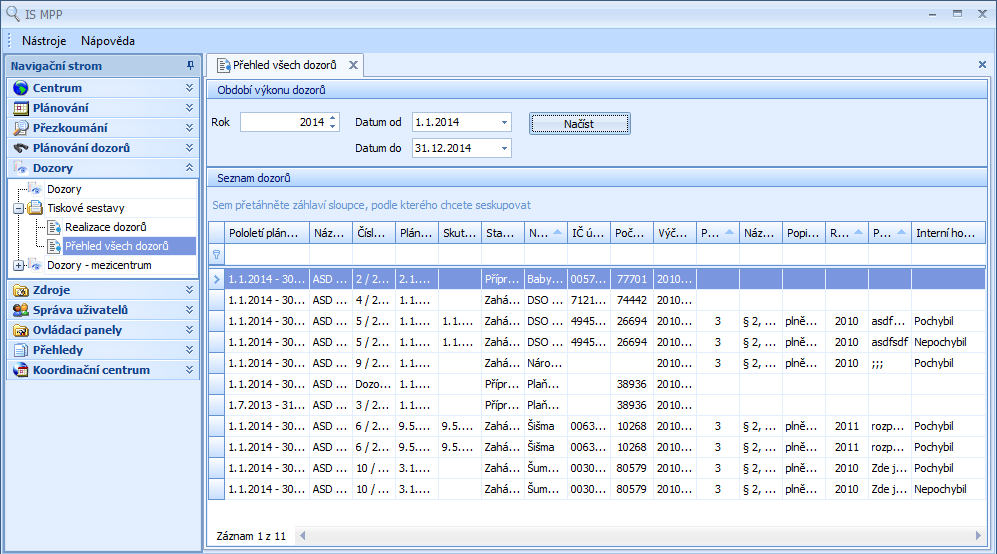Click the Přehled všech dozorů tab icon
This screenshot has width=997, height=554.
click(223, 65)
